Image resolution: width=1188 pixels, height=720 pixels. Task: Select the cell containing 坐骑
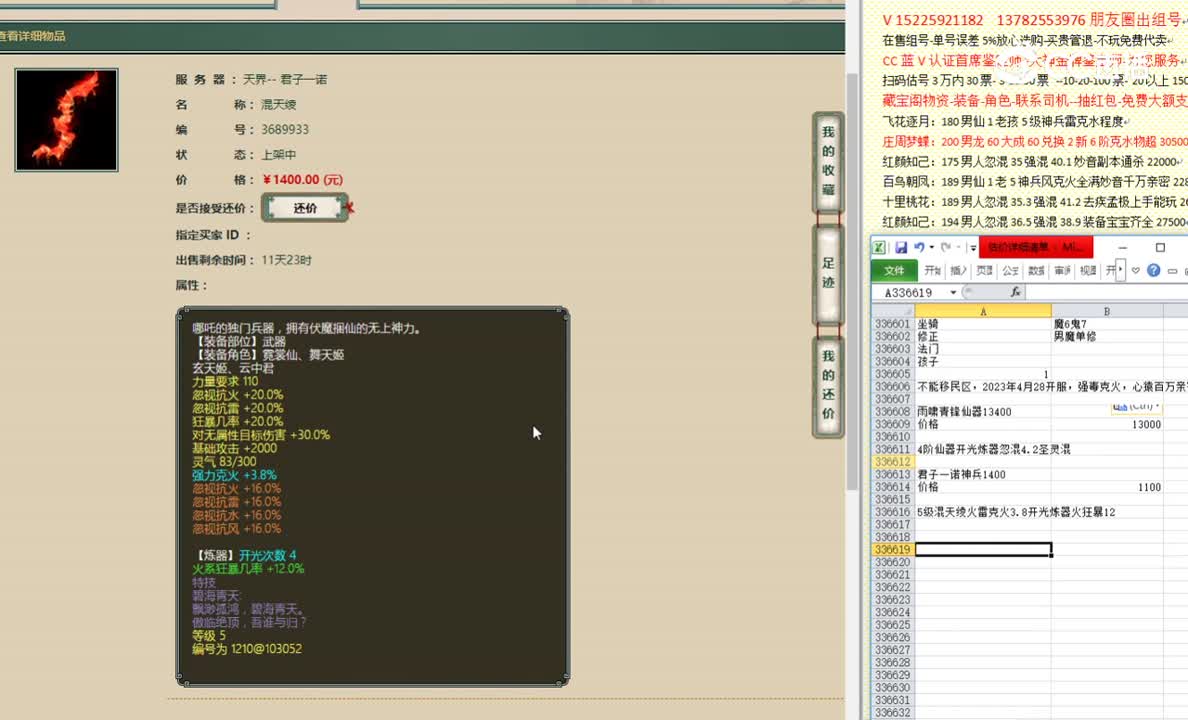tap(983, 324)
